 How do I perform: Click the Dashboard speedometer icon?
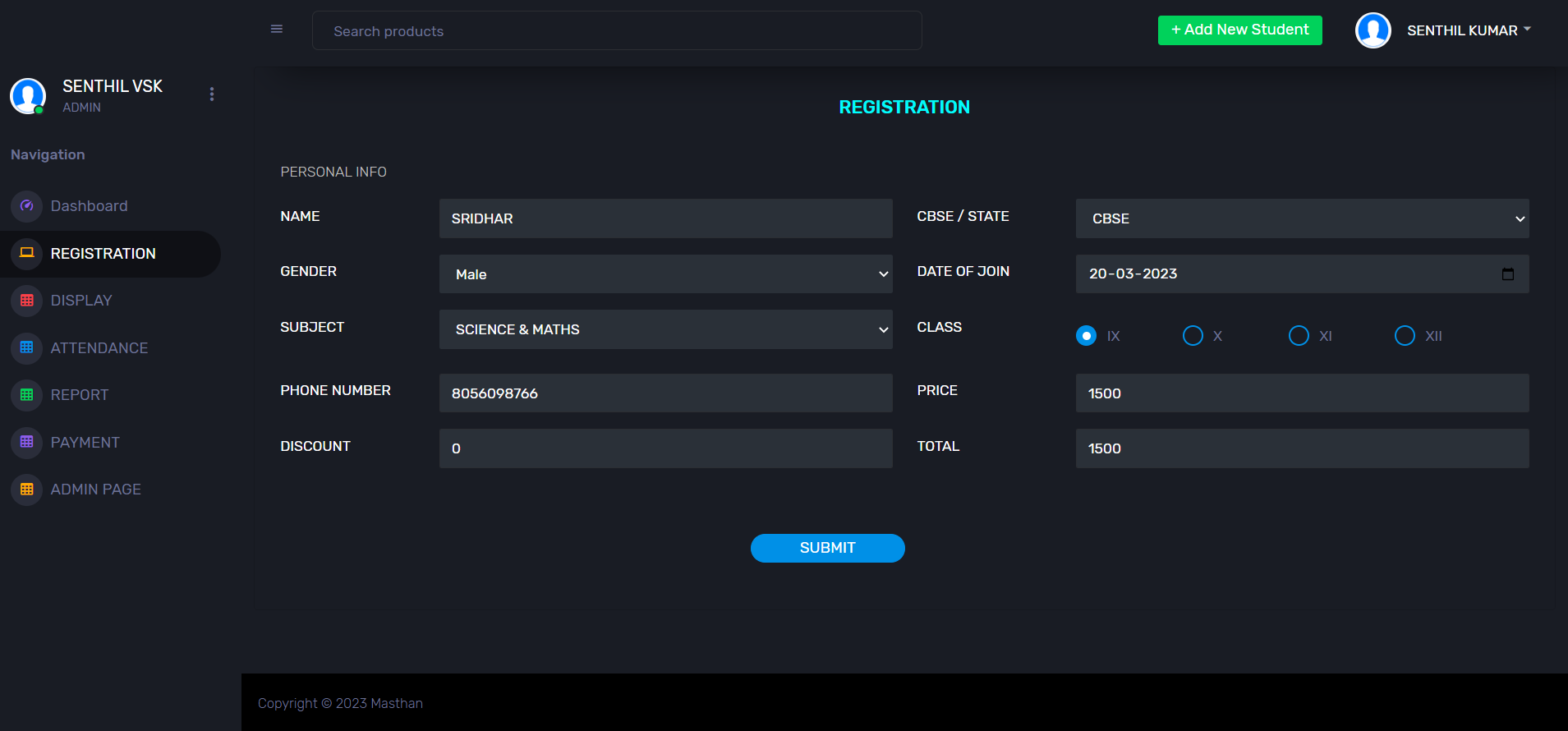pyautogui.click(x=27, y=206)
